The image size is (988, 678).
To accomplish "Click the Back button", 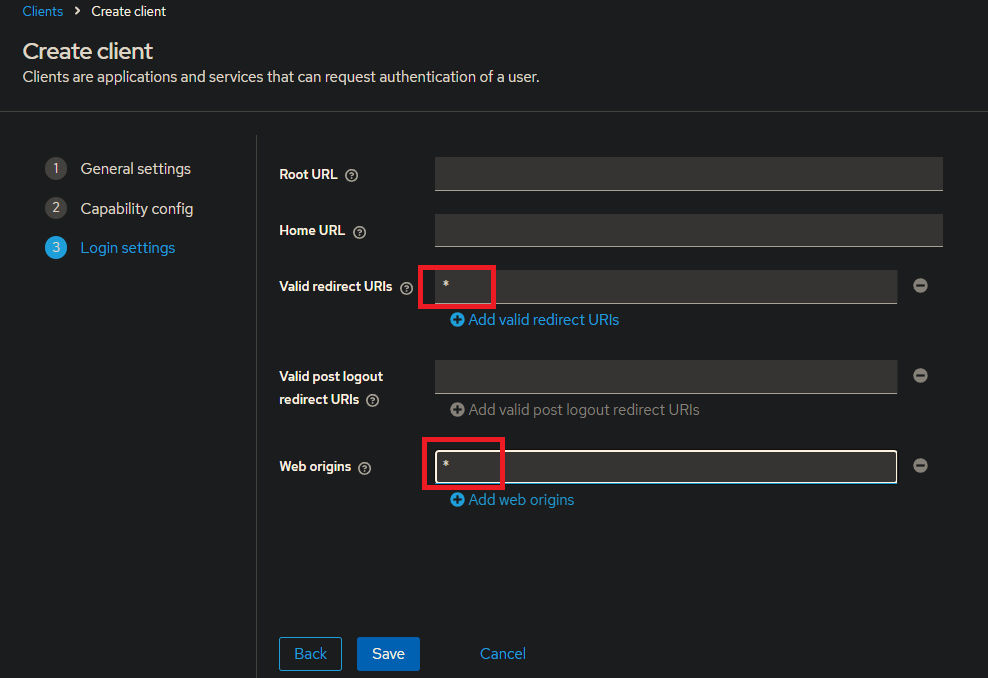I will click(311, 654).
